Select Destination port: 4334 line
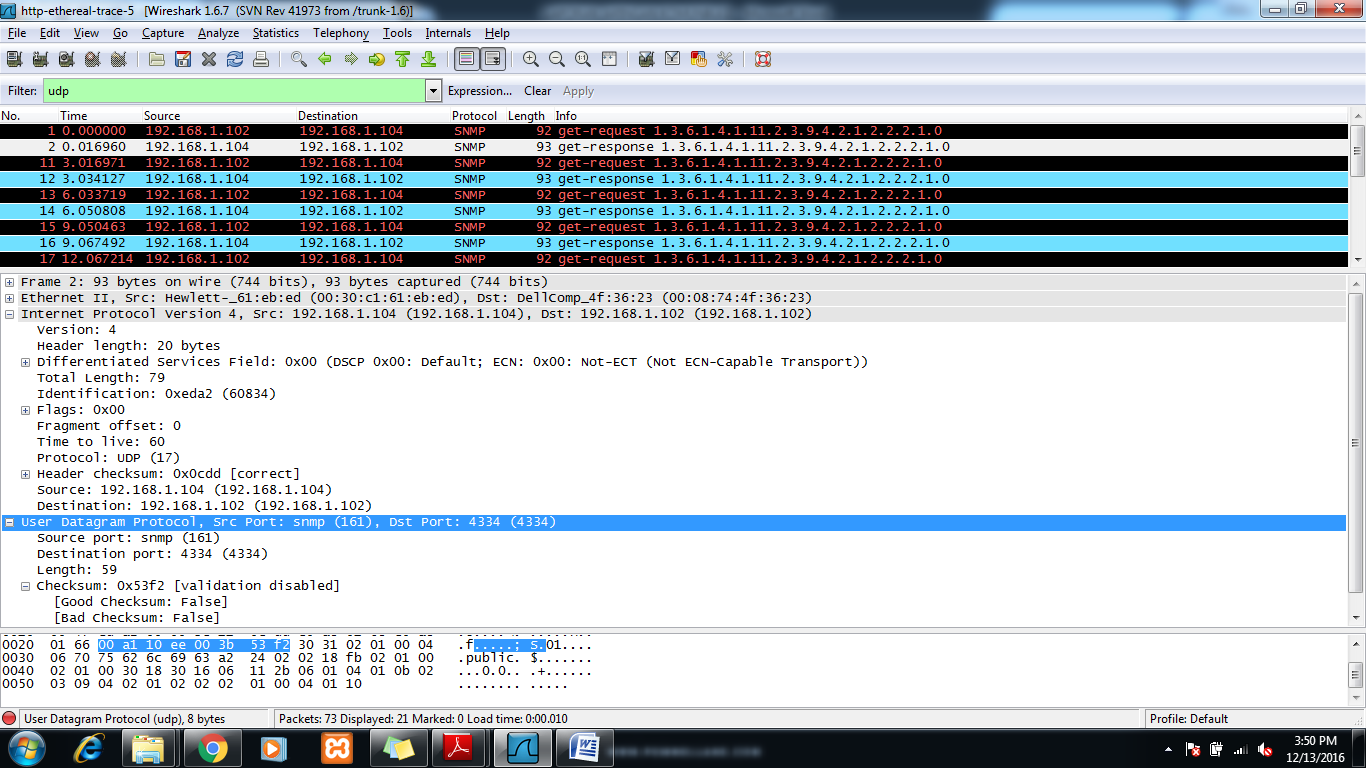 click(152, 554)
